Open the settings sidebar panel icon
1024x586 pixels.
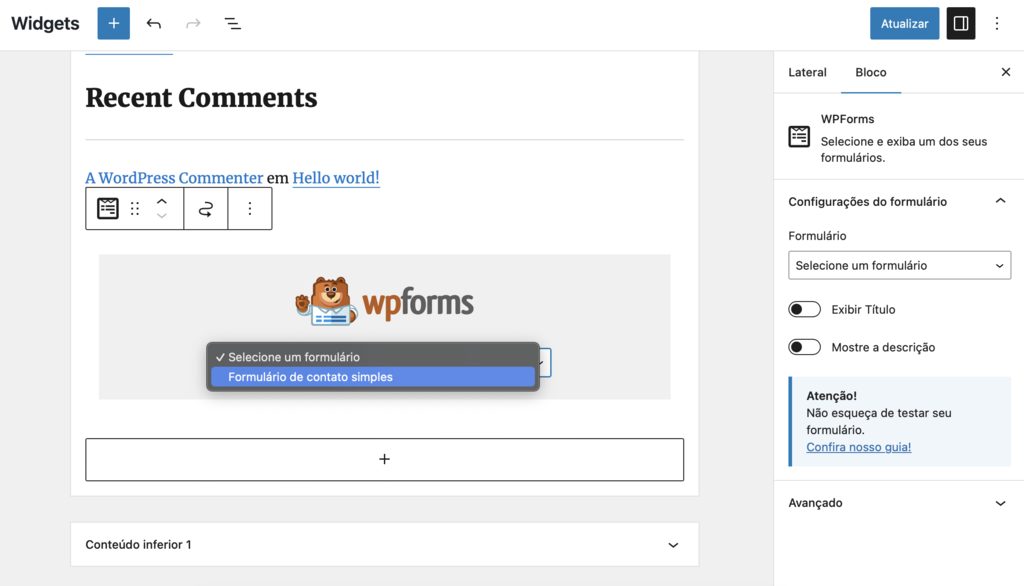(960, 22)
